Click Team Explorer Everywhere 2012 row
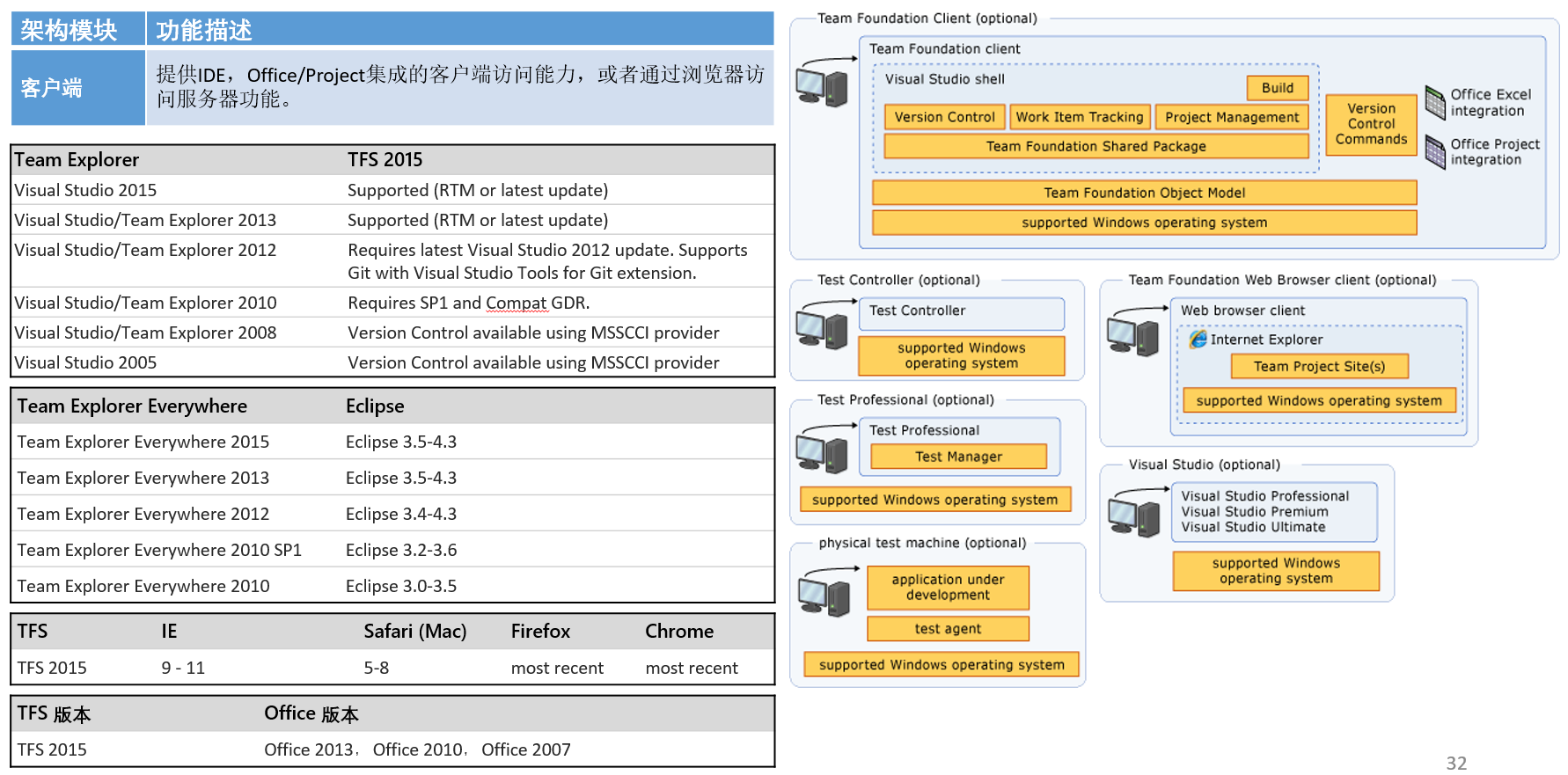Viewport: 1568px width, 775px height. click(x=392, y=514)
